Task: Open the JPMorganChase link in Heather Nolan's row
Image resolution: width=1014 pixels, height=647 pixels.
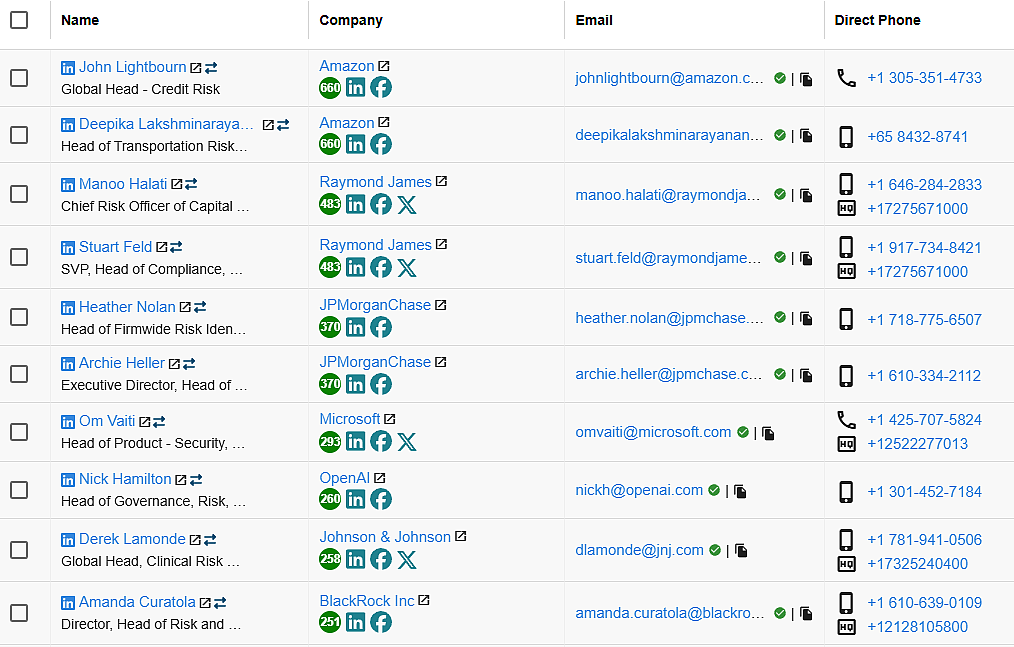Action: click(x=375, y=305)
